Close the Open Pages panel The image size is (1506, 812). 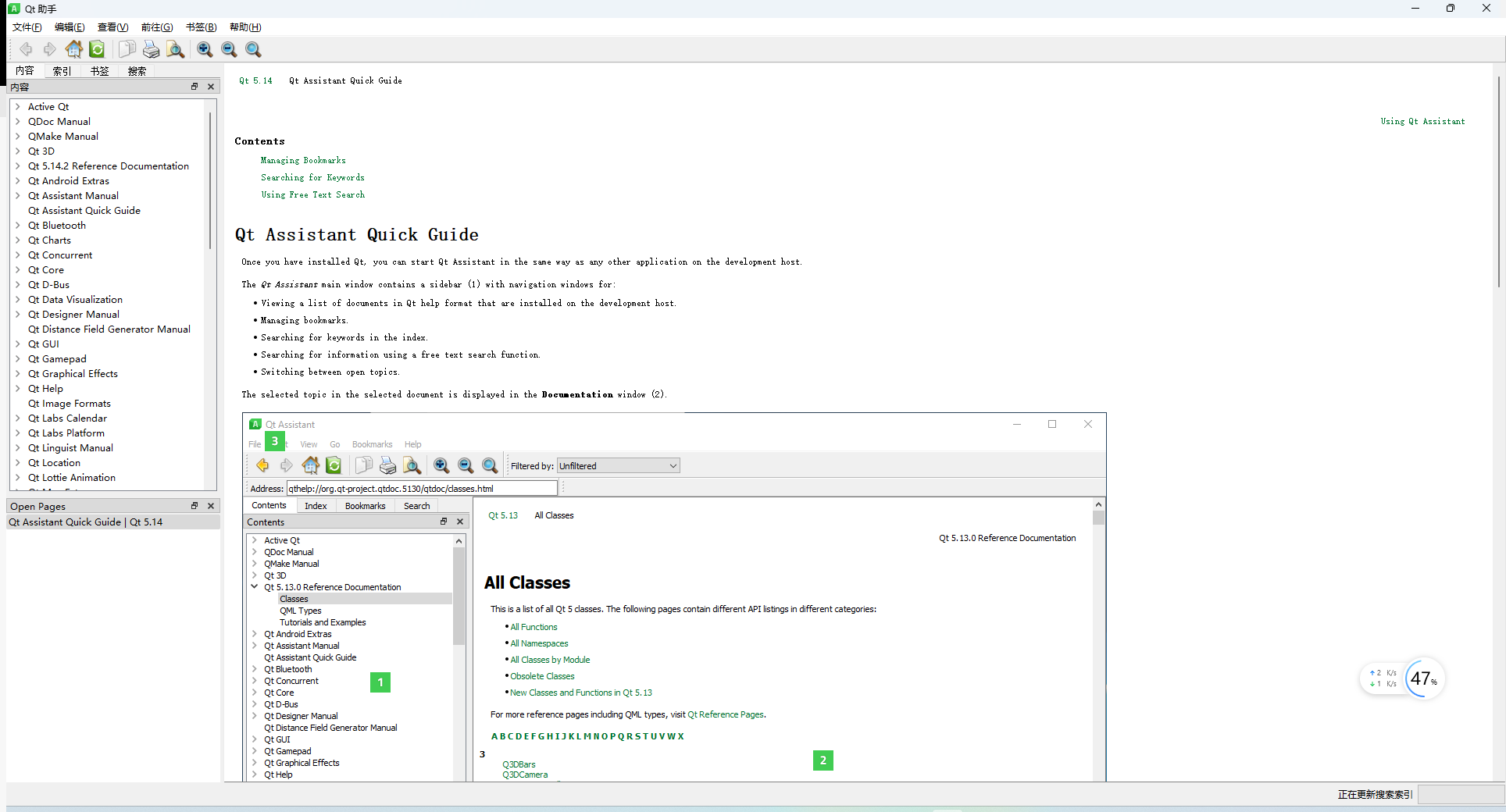(x=211, y=506)
